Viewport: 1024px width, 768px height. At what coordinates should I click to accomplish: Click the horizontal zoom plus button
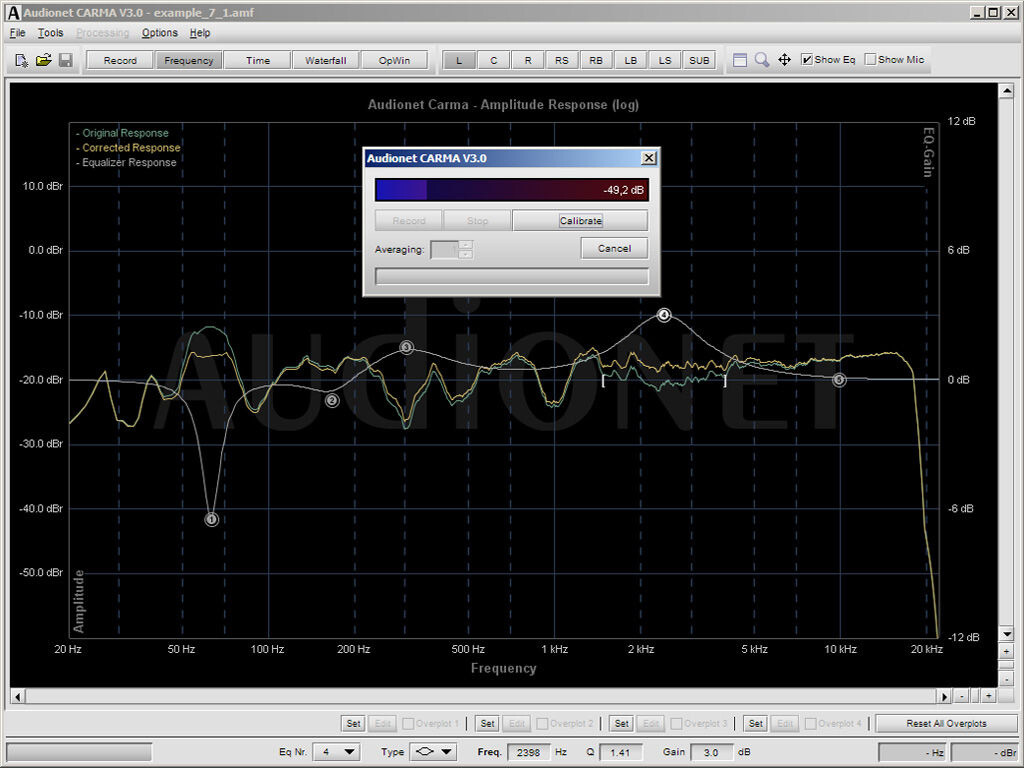(x=989, y=696)
